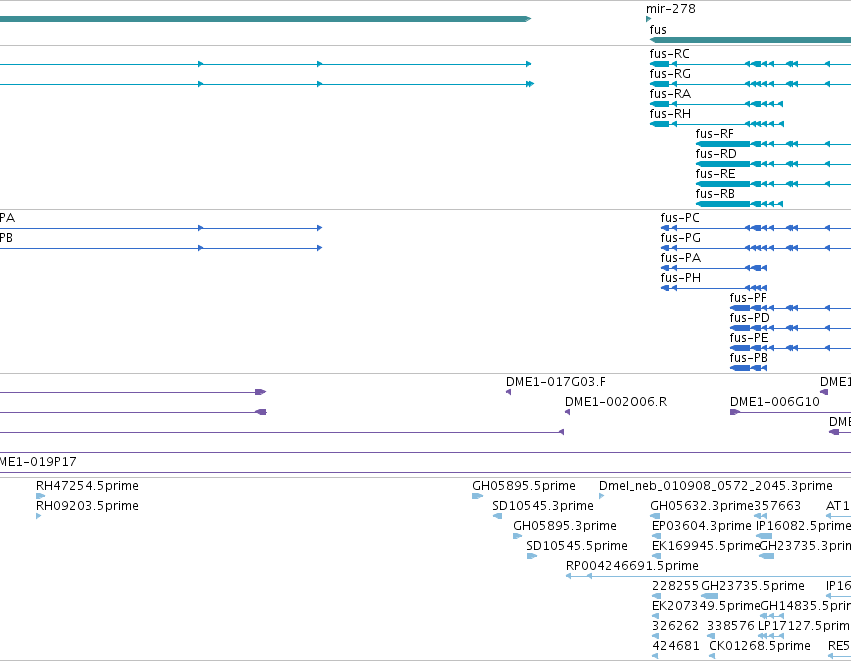
Task: Select EST RH47254.5prime
Action: [87, 486]
